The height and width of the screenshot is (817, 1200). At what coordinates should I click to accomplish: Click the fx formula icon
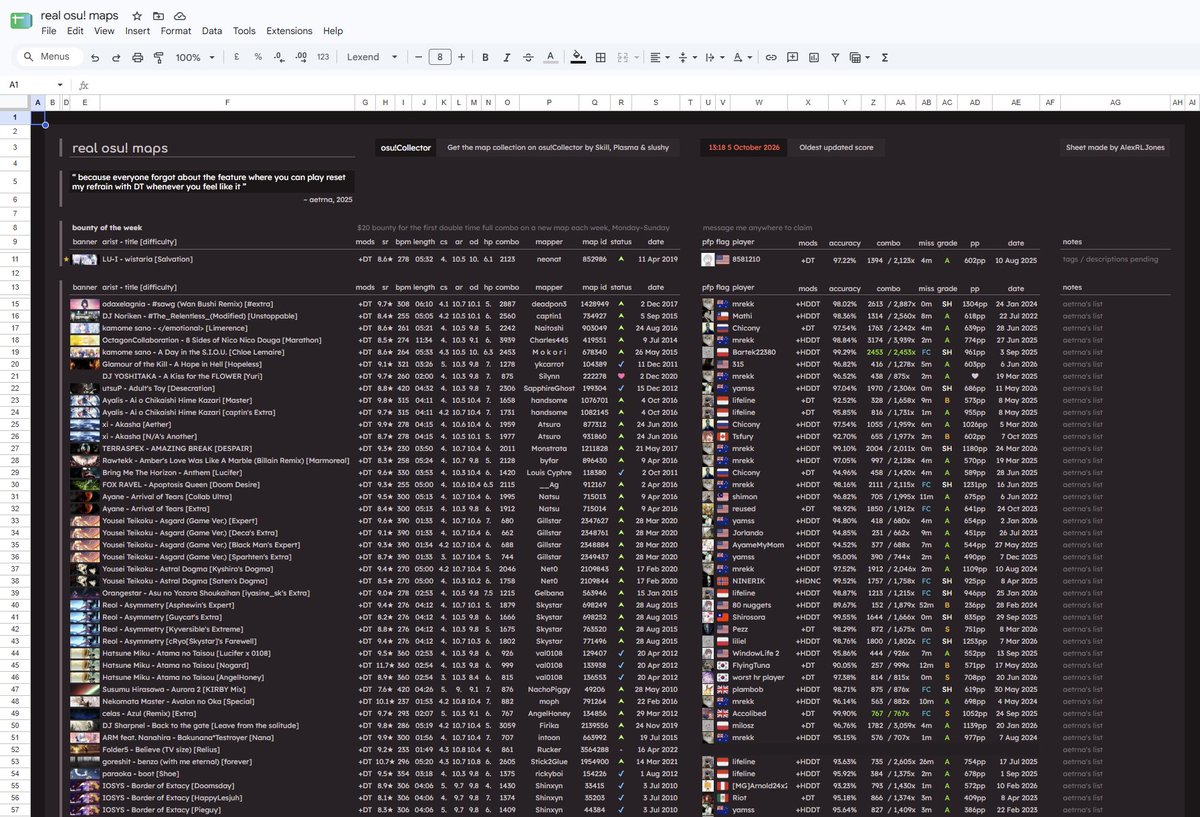(x=84, y=85)
